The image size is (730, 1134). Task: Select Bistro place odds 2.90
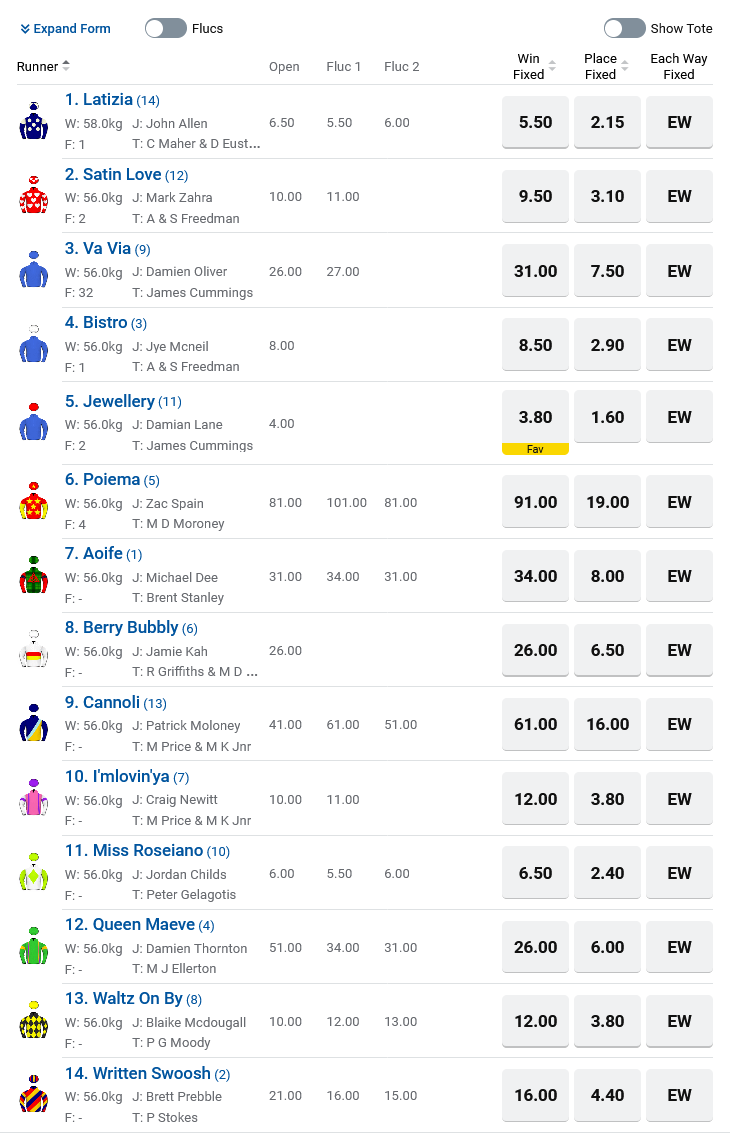coord(607,345)
